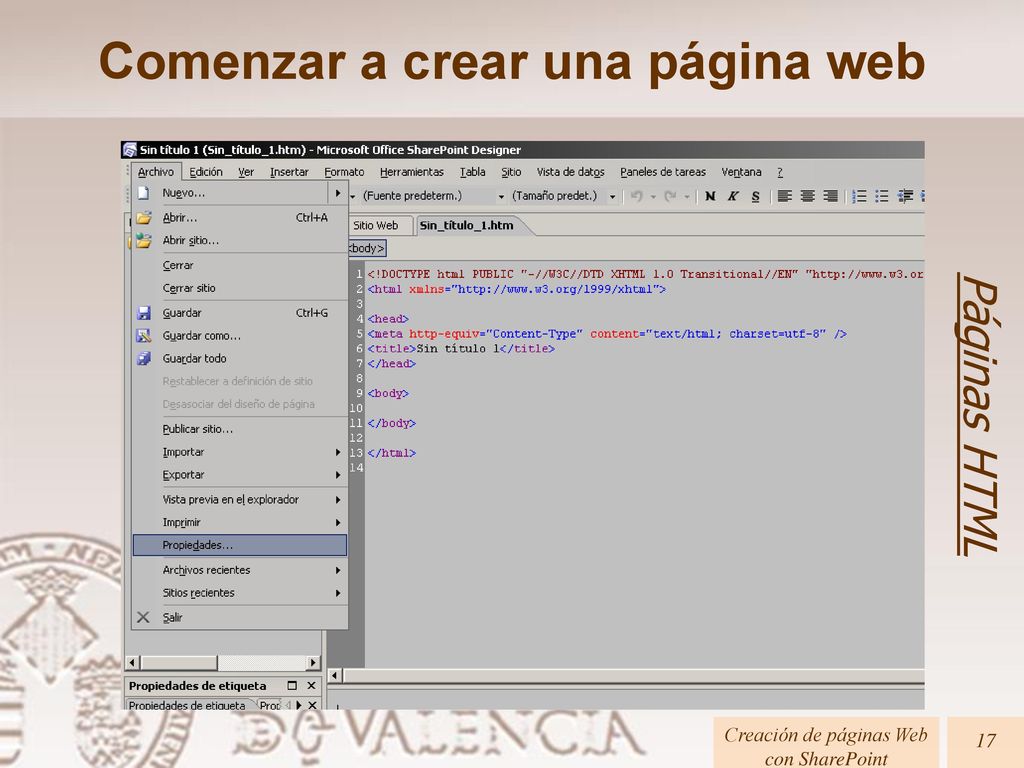Expand the Imprimir submenu arrow

tap(338, 522)
